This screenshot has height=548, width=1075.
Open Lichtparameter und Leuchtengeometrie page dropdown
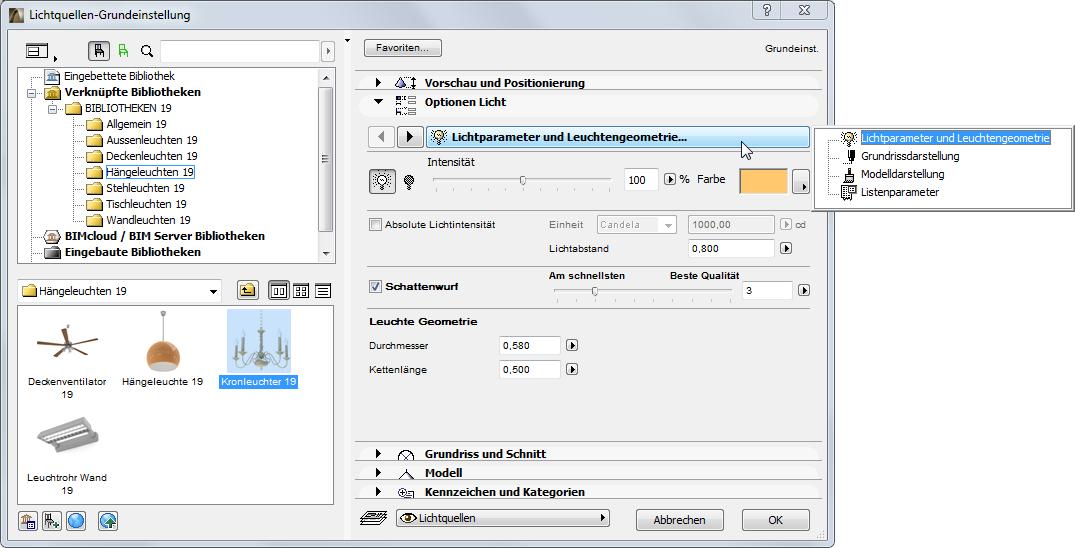click(x=618, y=137)
